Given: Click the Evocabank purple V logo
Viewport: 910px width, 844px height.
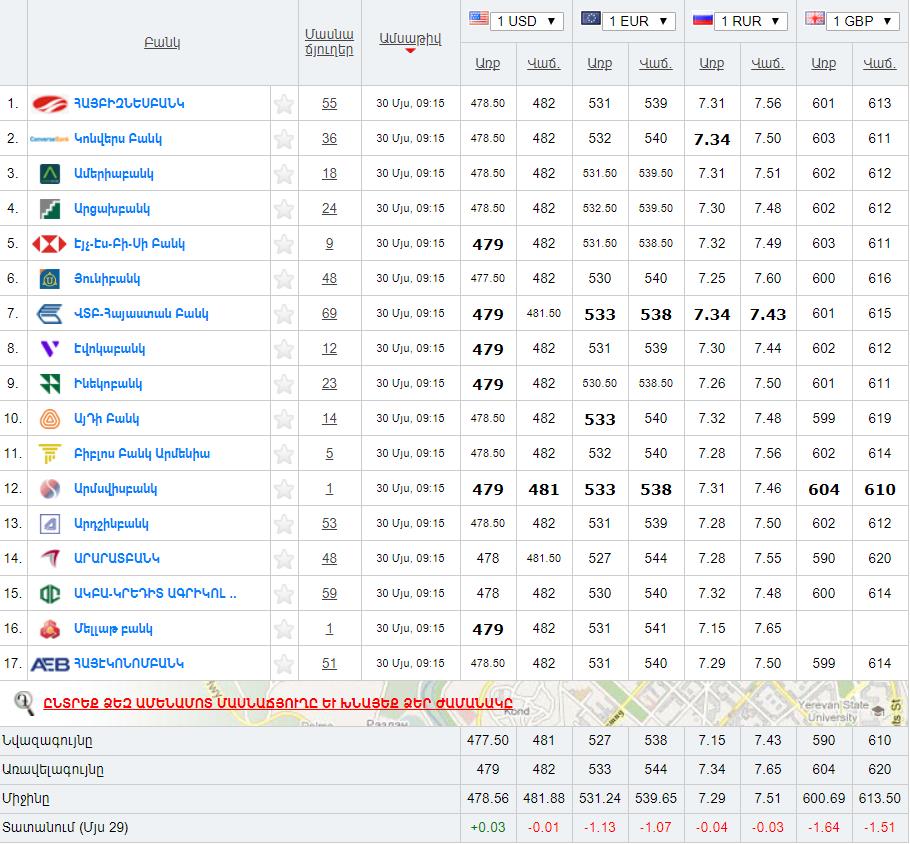Looking at the screenshot, I should [x=49, y=349].
